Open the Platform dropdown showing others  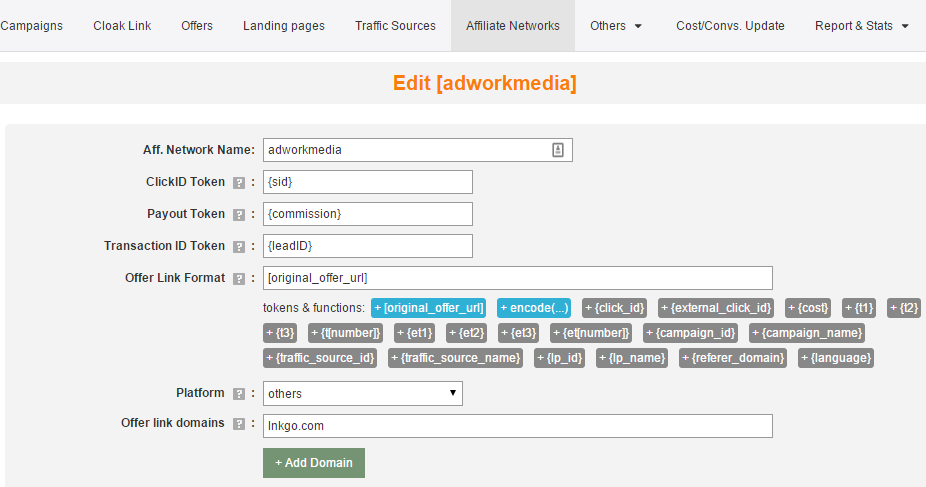363,394
